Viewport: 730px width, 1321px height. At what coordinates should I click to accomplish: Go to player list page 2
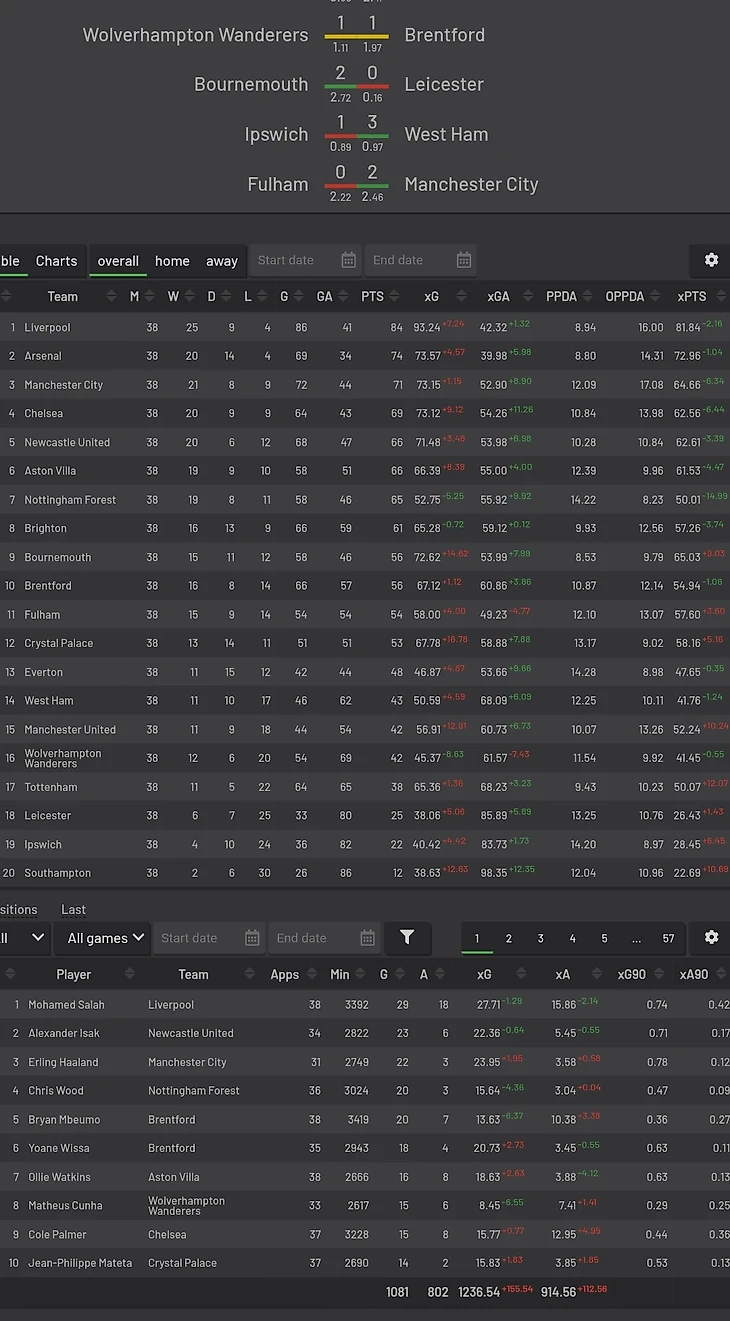click(x=508, y=938)
